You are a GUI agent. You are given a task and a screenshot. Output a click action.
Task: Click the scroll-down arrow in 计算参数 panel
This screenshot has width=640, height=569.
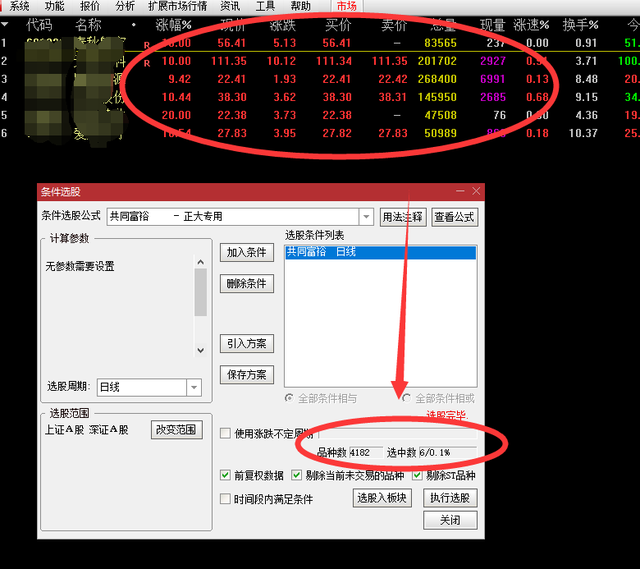200,348
